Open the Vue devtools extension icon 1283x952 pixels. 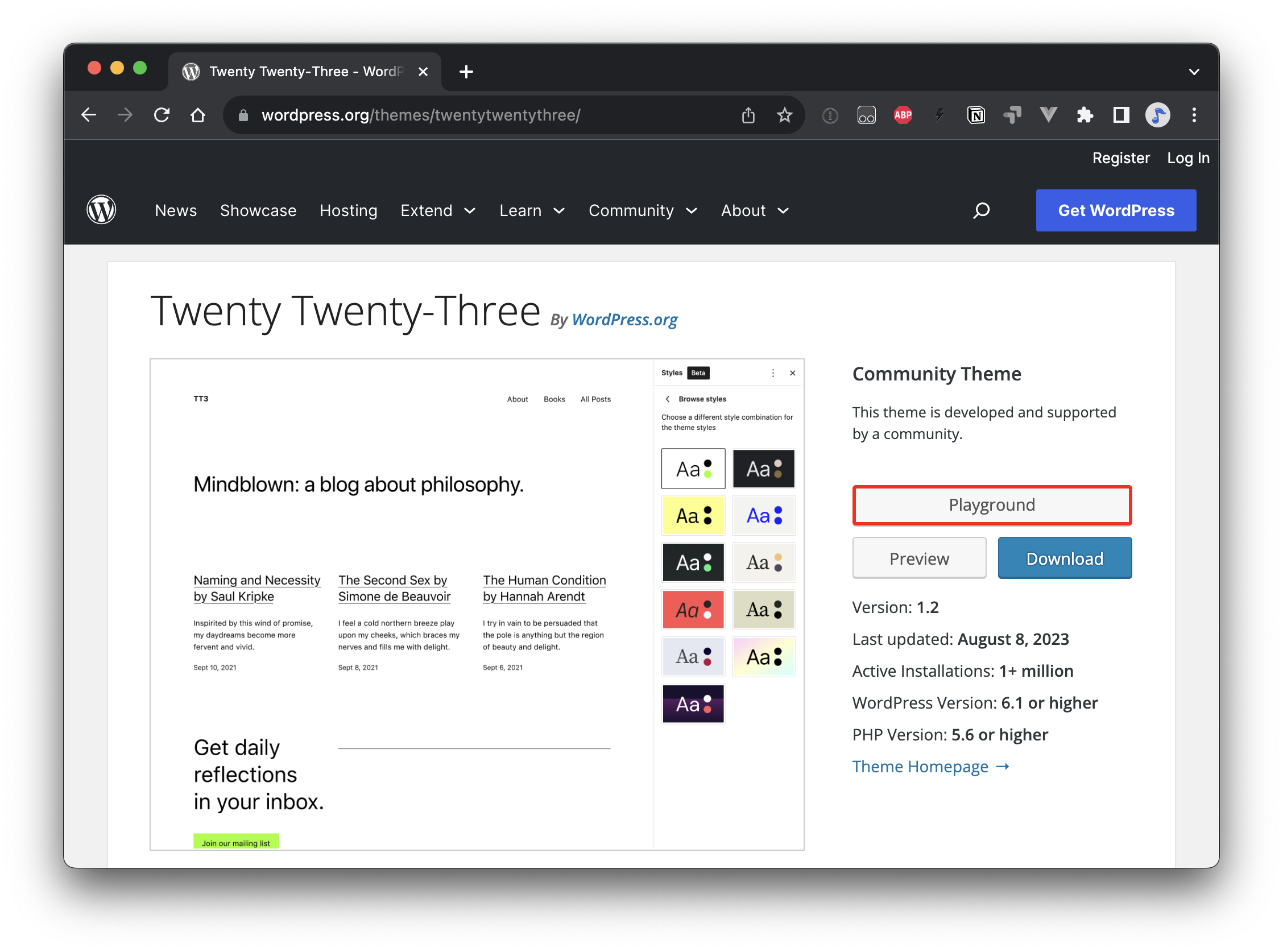[1048, 115]
